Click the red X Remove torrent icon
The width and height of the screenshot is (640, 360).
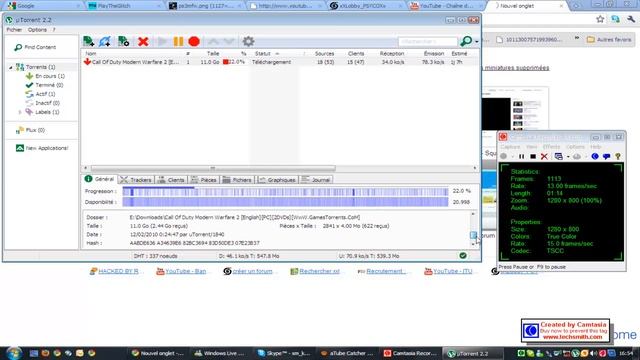[x=143, y=41]
